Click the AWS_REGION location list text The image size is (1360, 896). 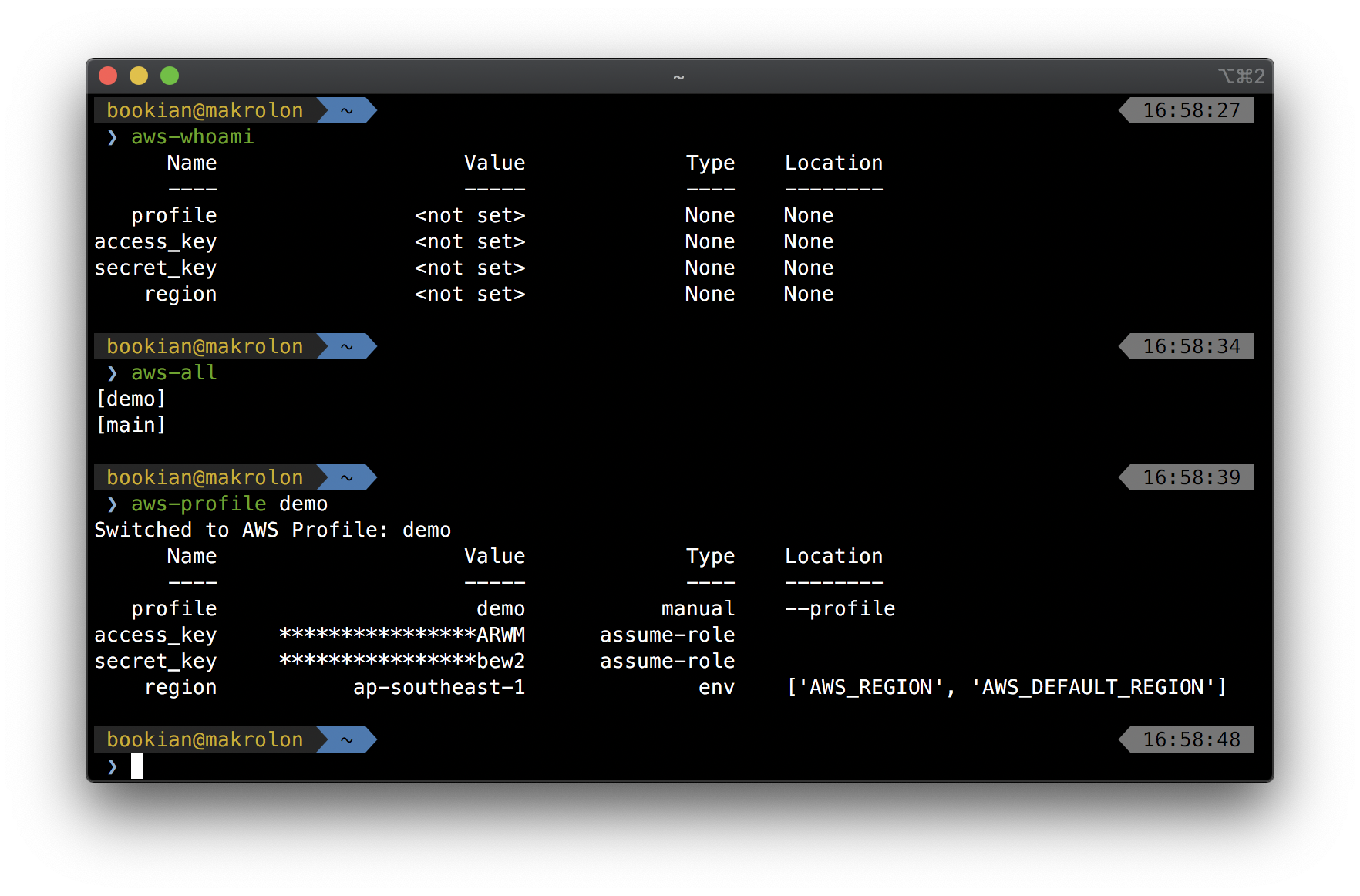tap(1006, 687)
